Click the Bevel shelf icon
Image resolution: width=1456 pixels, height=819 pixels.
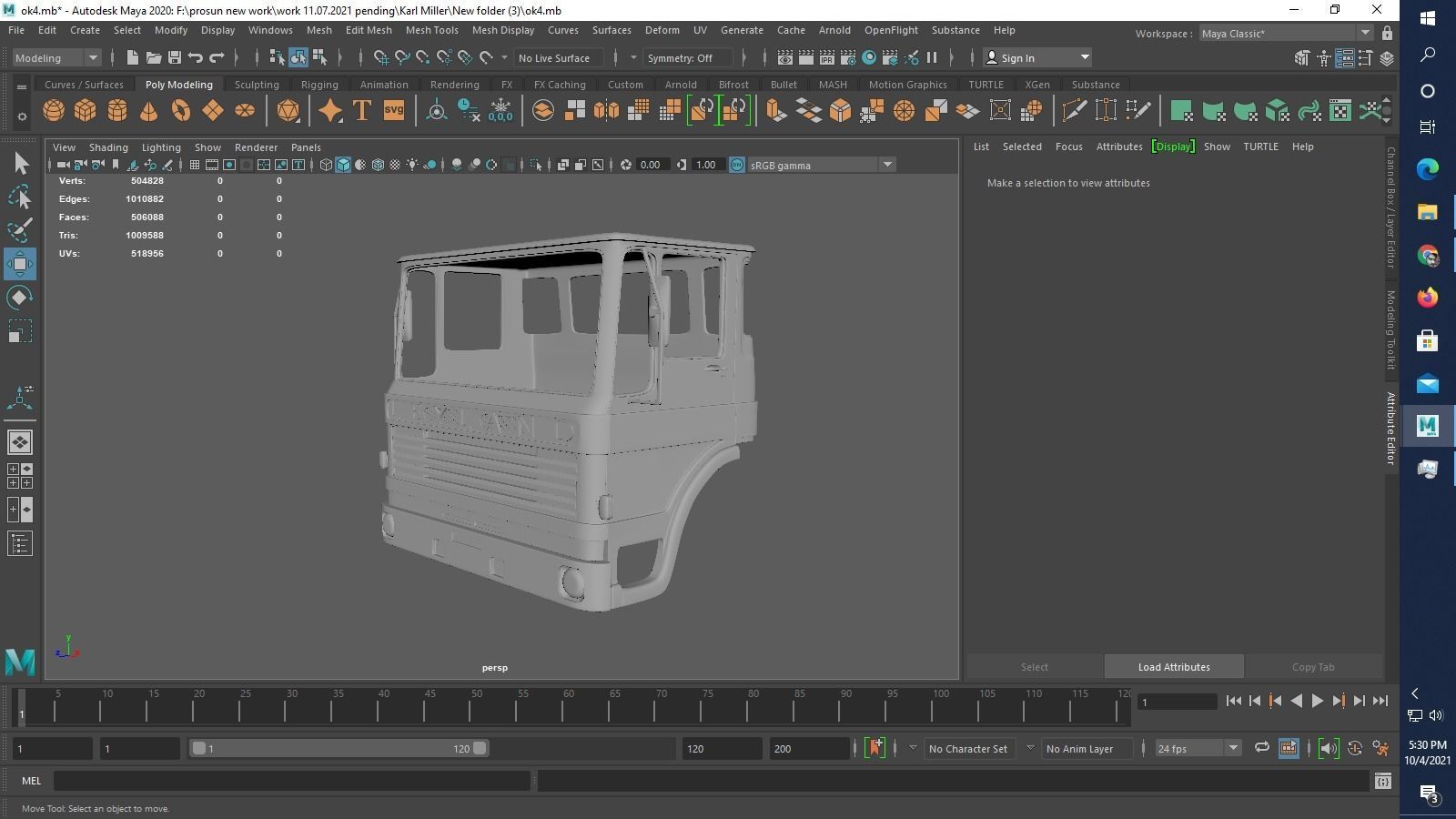pos(840,111)
